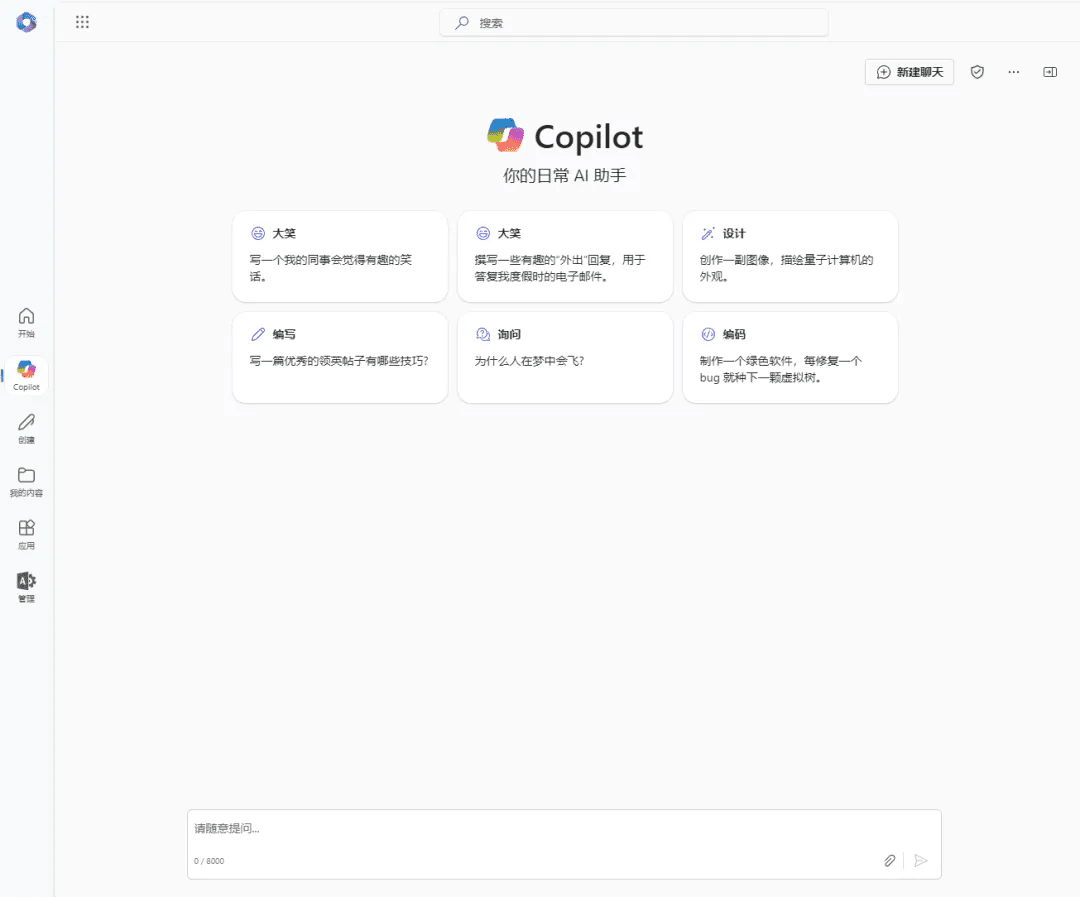Select the Copilot sidebar icon

27,375
